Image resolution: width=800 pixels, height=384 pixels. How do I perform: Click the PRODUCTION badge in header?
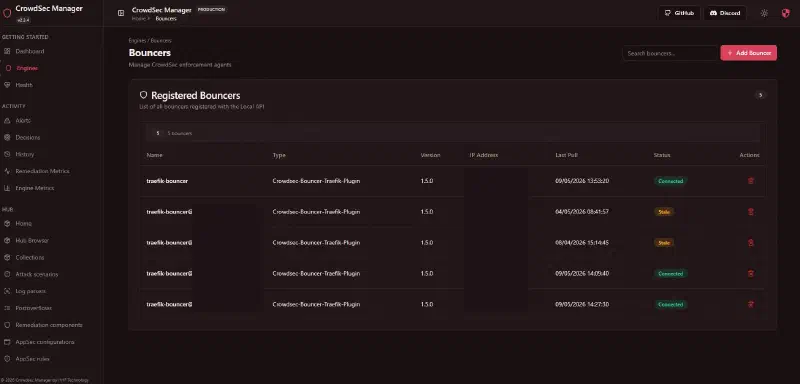click(211, 9)
